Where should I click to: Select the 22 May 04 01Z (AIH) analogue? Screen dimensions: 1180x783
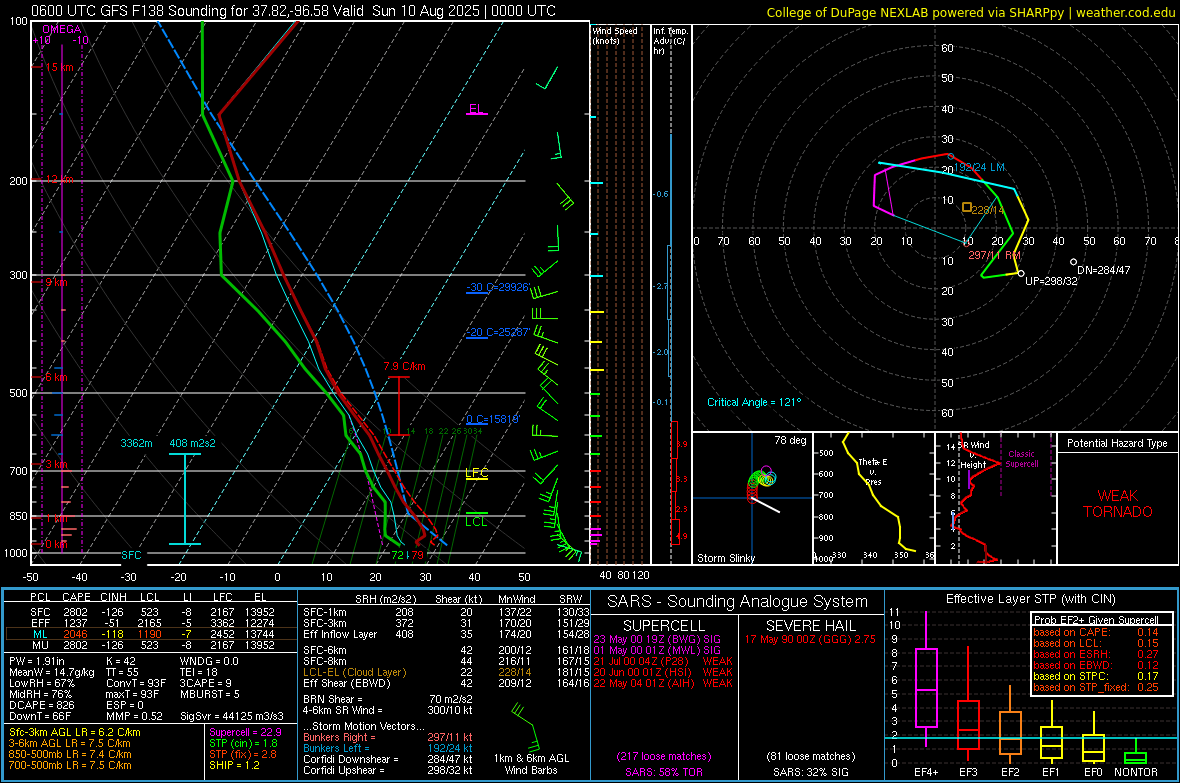tap(663, 683)
